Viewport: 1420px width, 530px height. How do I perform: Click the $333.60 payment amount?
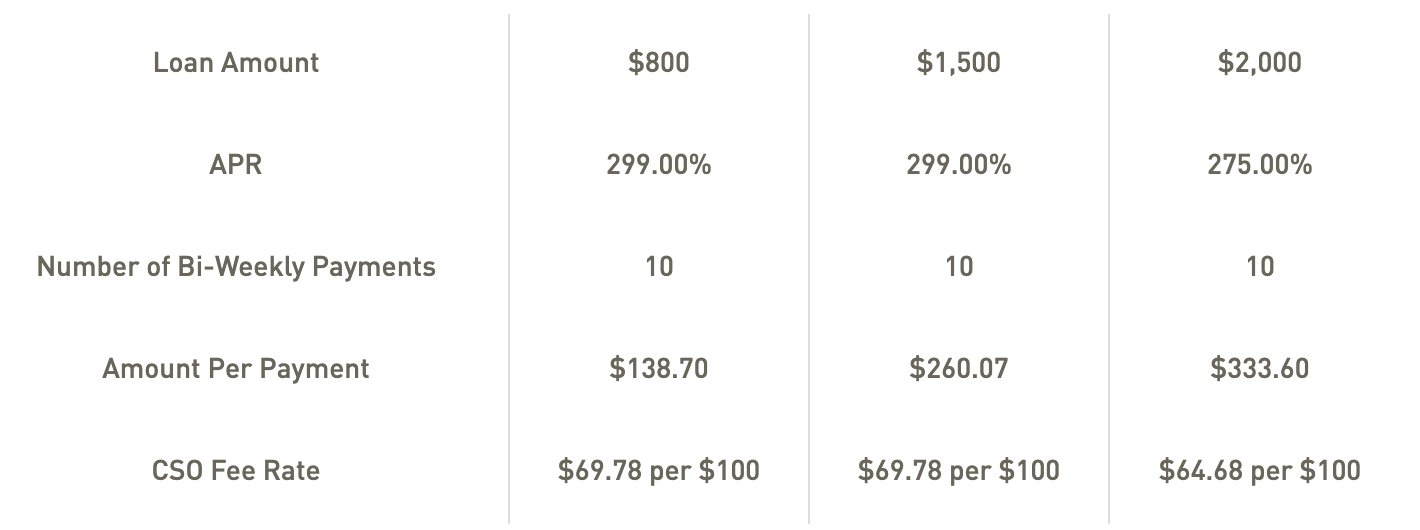tap(1260, 369)
